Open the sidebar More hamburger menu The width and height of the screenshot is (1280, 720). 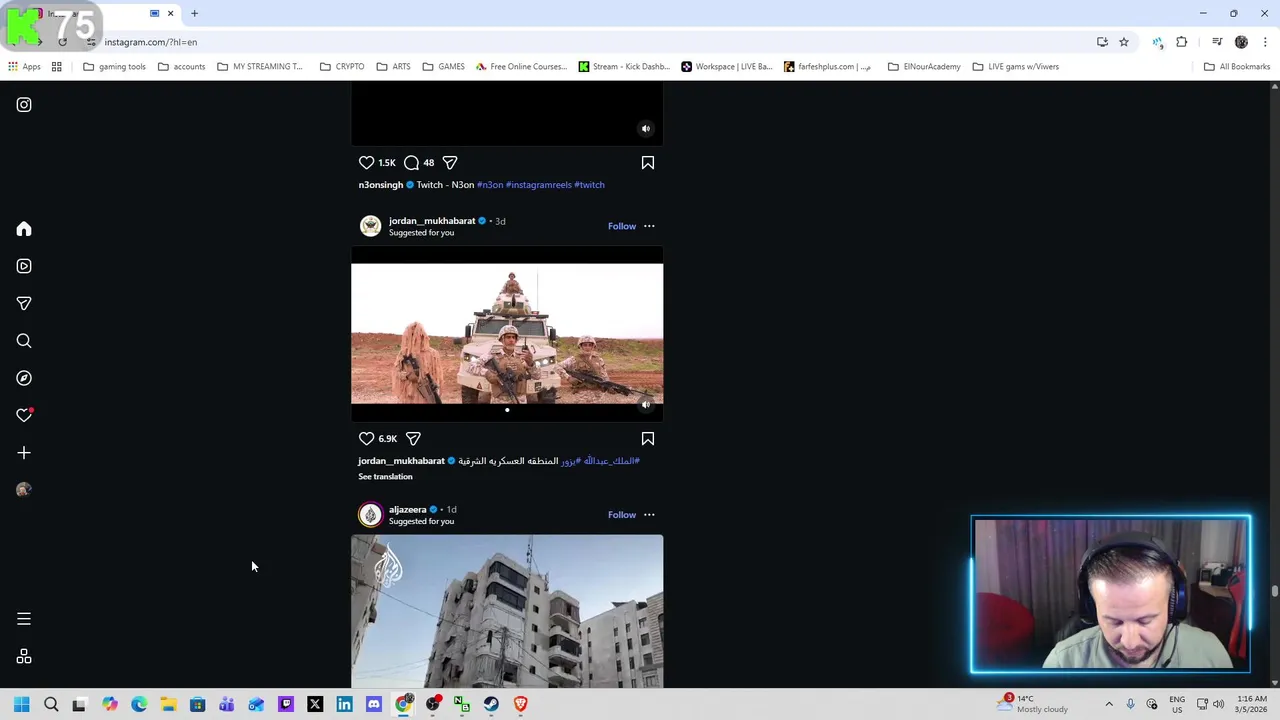pyautogui.click(x=24, y=619)
